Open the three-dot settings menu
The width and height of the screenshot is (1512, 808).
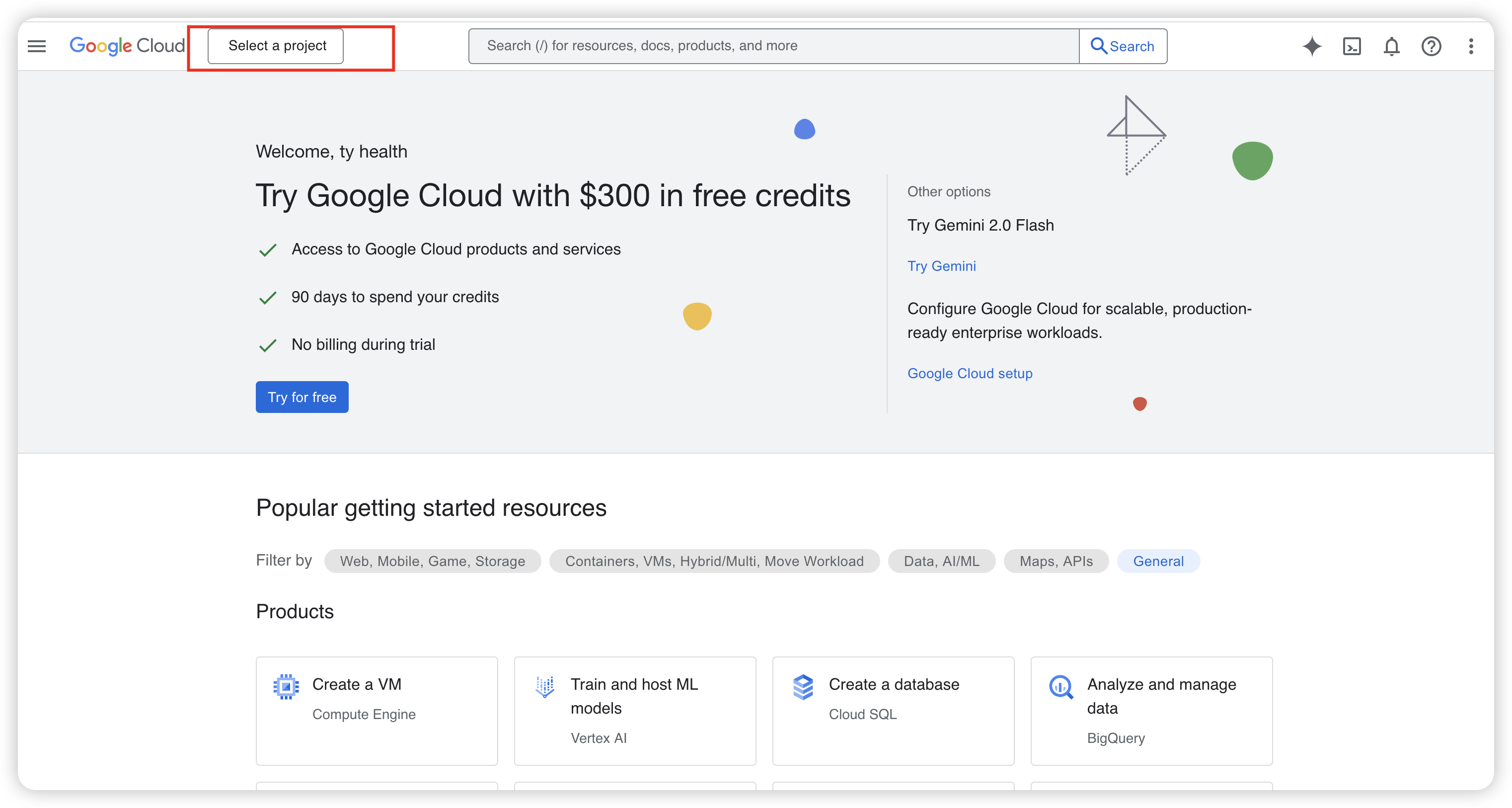pyautogui.click(x=1471, y=46)
